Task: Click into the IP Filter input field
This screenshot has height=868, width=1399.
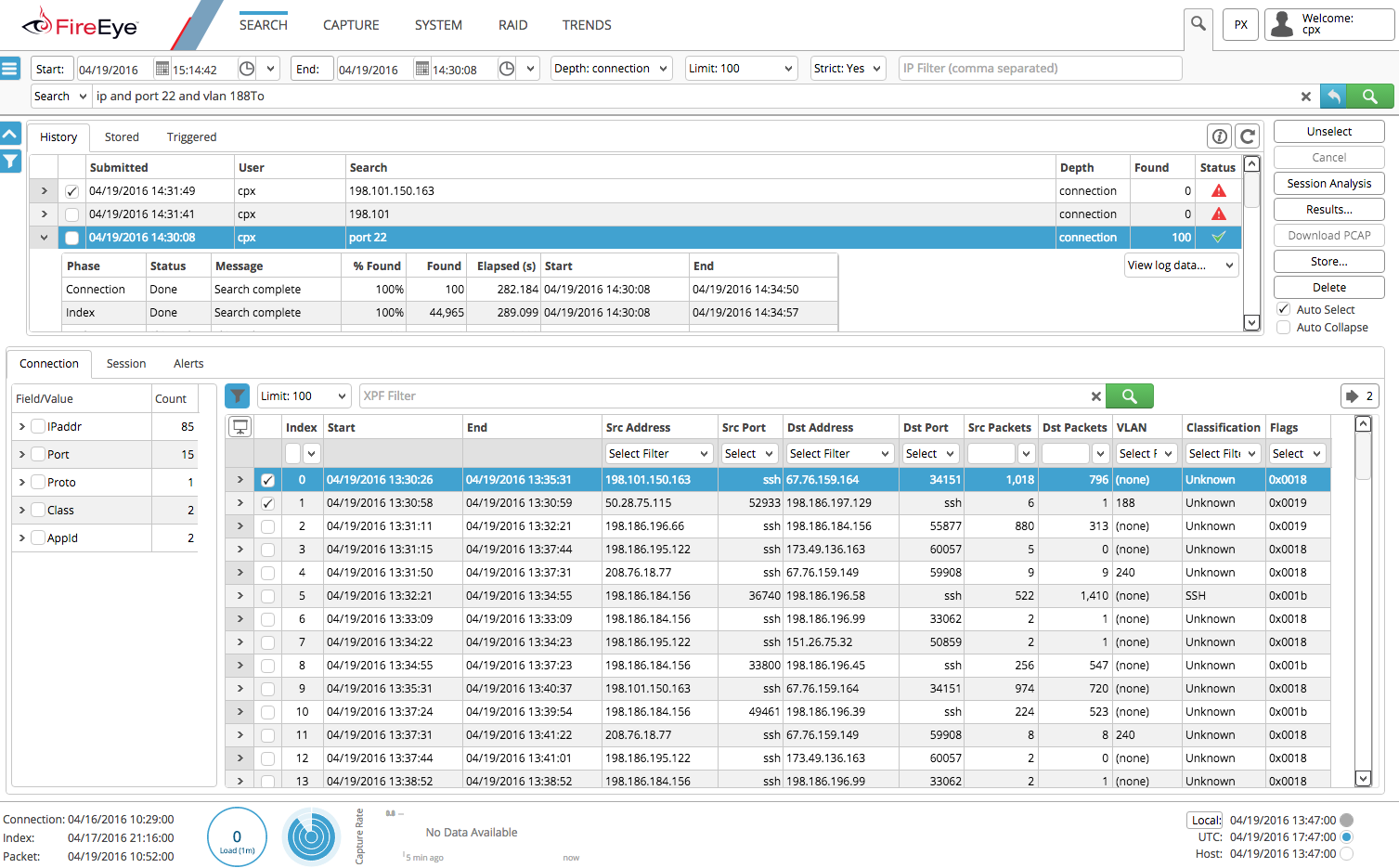Action: click(x=1040, y=69)
